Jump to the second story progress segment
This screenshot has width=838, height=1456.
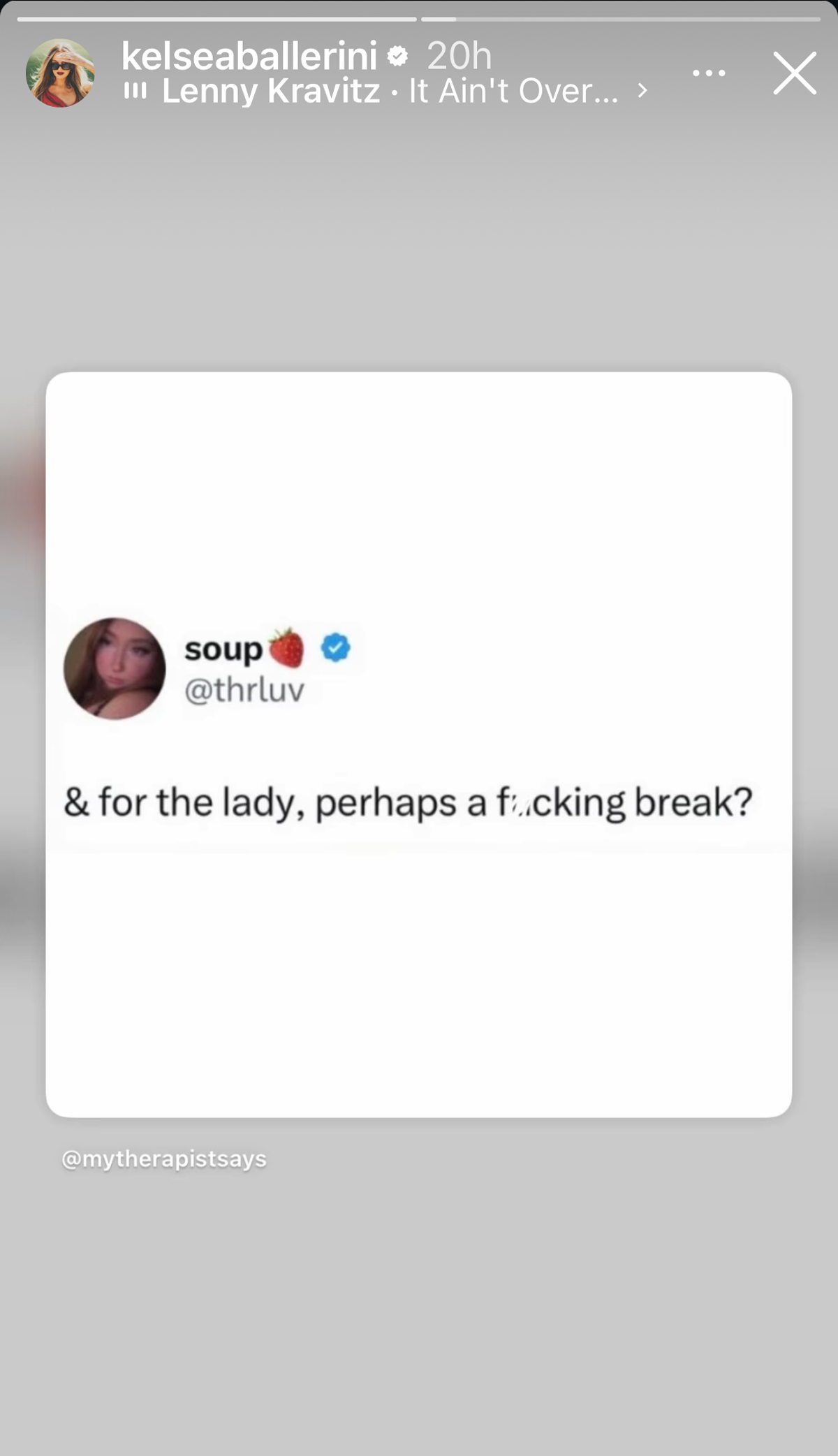(621, 19)
